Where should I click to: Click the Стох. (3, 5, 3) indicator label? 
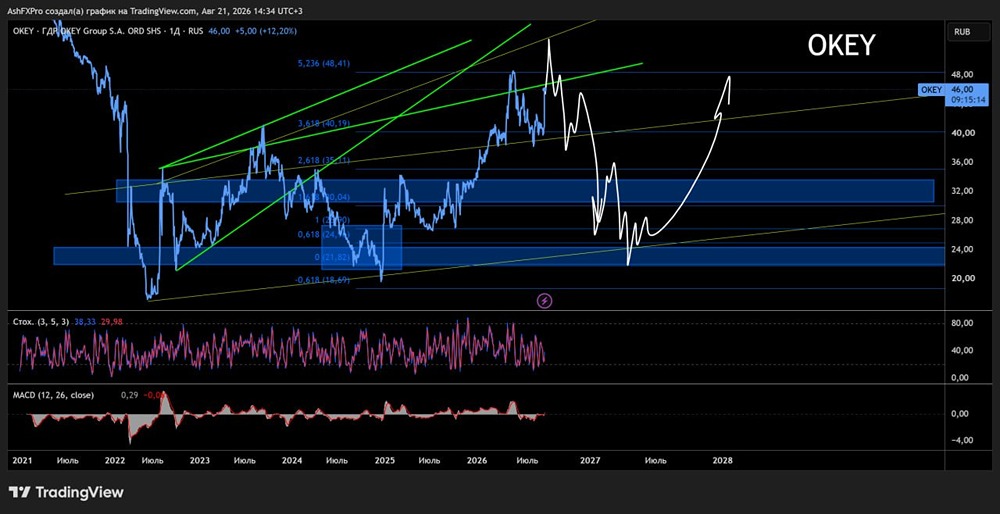[x=43, y=322]
